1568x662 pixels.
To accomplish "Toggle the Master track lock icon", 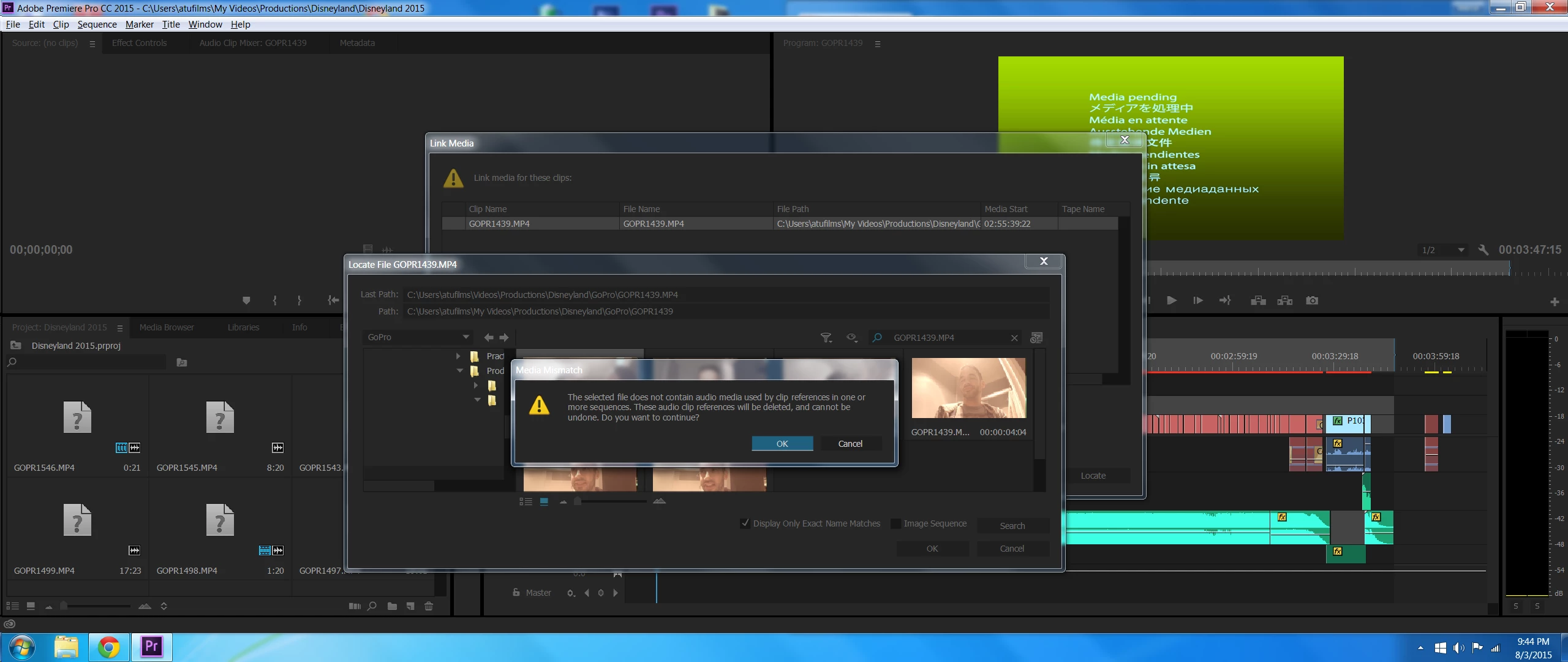I will (516, 593).
